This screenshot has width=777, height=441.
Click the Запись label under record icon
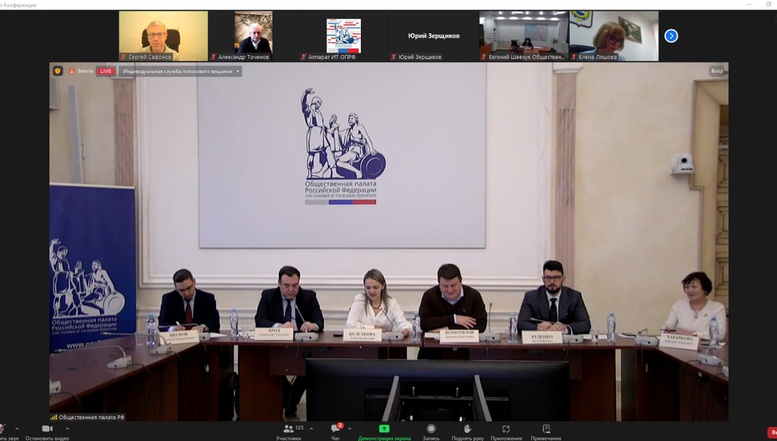[x=431, y=438]
